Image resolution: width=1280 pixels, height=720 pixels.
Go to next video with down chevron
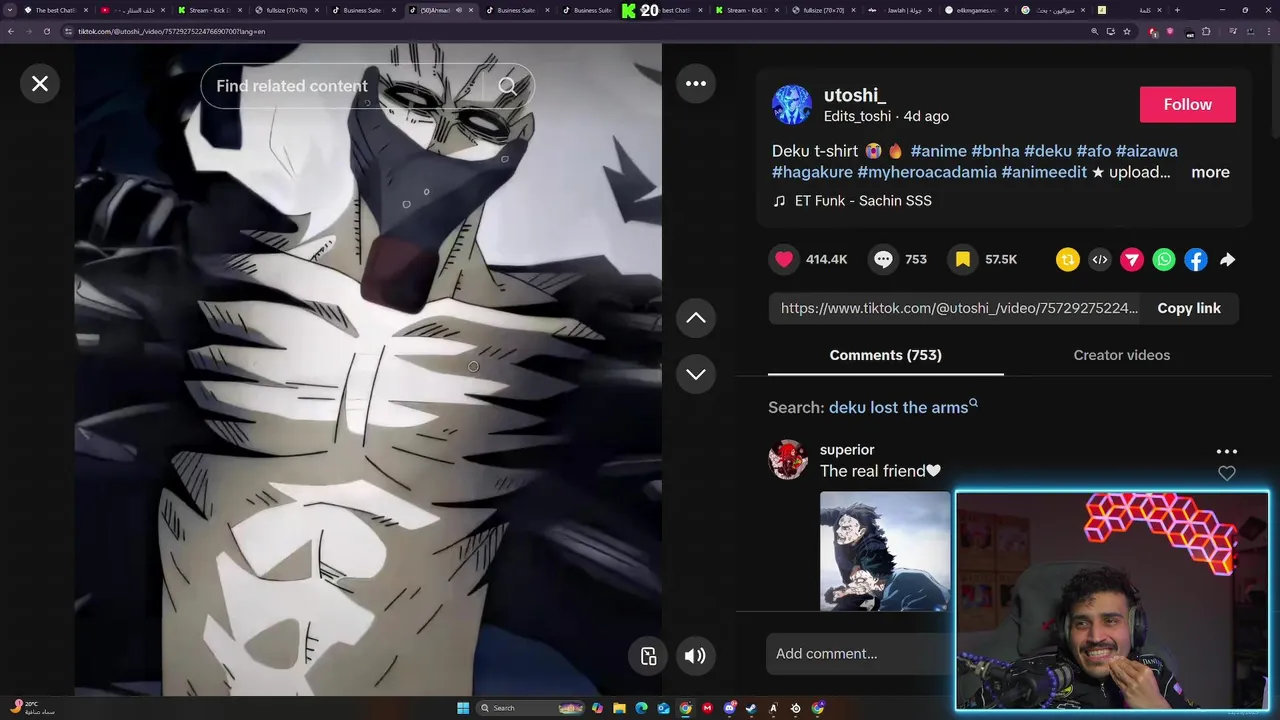696,374
